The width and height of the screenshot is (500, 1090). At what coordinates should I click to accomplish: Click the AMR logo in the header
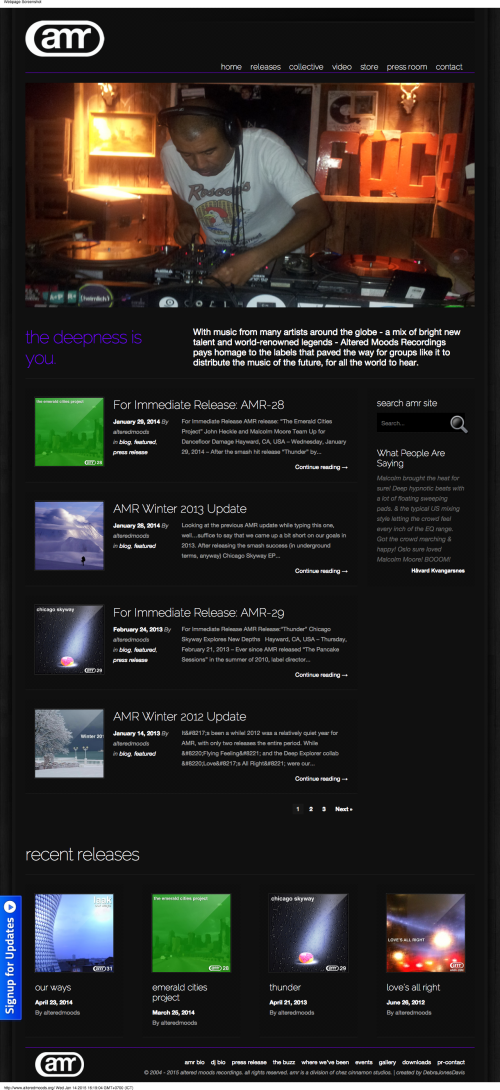(64, 38)
